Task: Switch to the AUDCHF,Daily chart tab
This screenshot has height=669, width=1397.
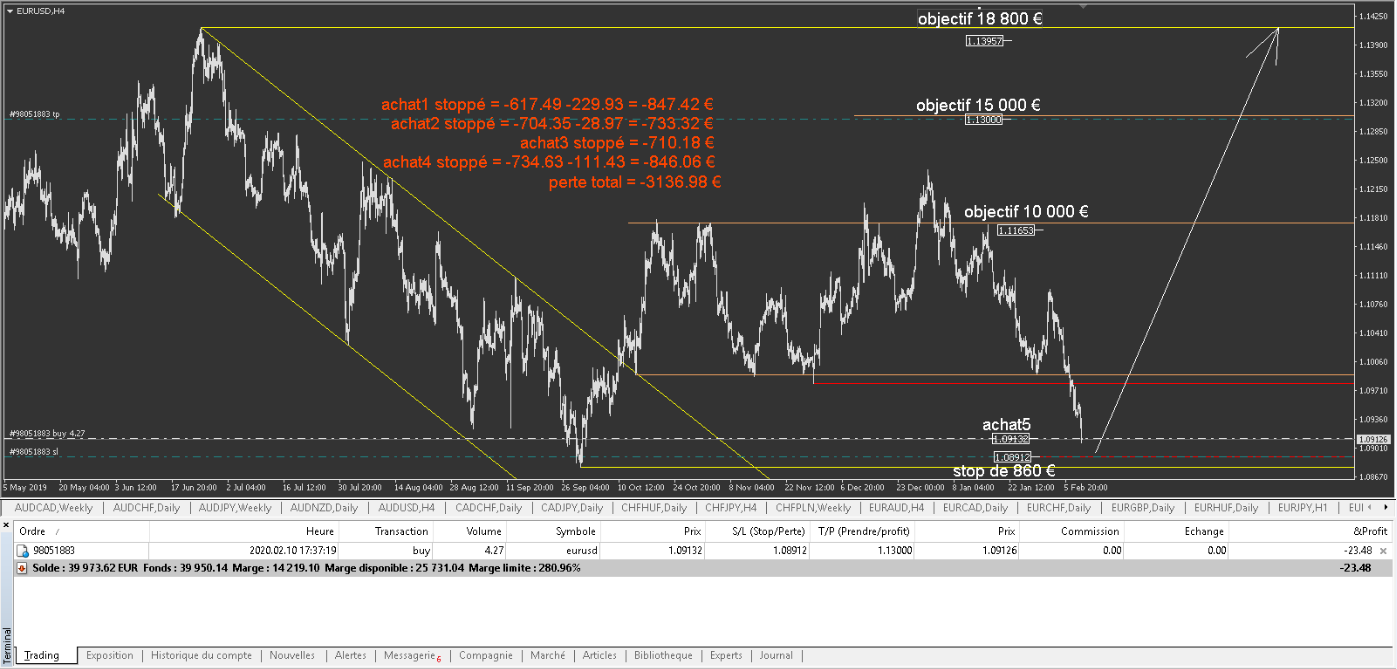Action: 146,508
